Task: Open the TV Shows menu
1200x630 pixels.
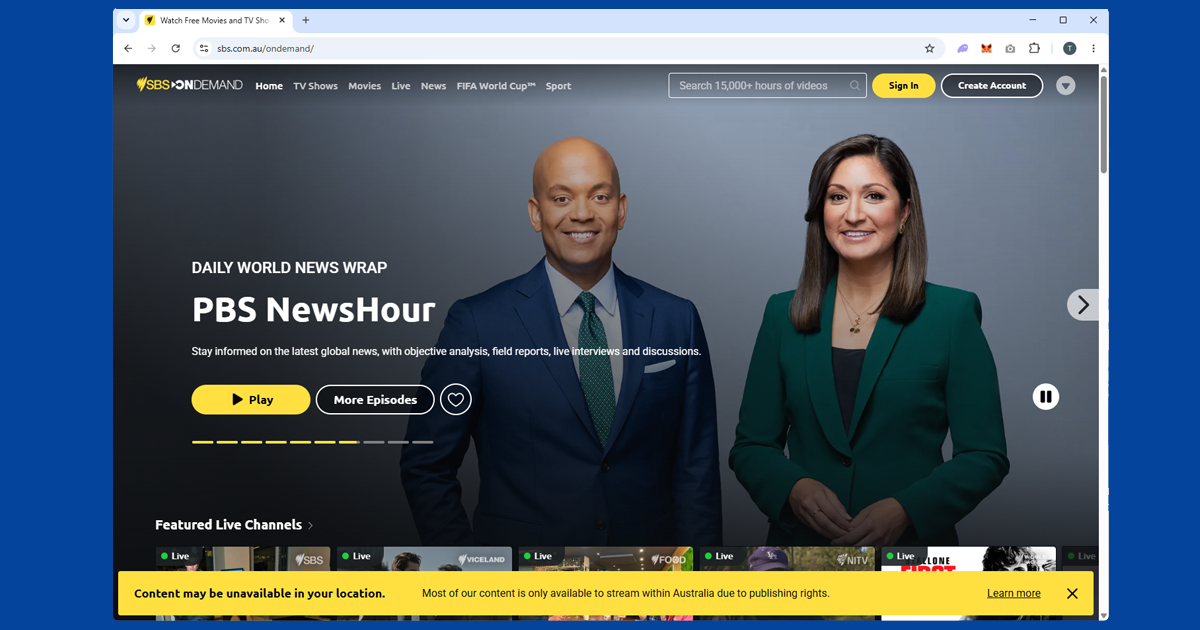Action: pos(315,86)
